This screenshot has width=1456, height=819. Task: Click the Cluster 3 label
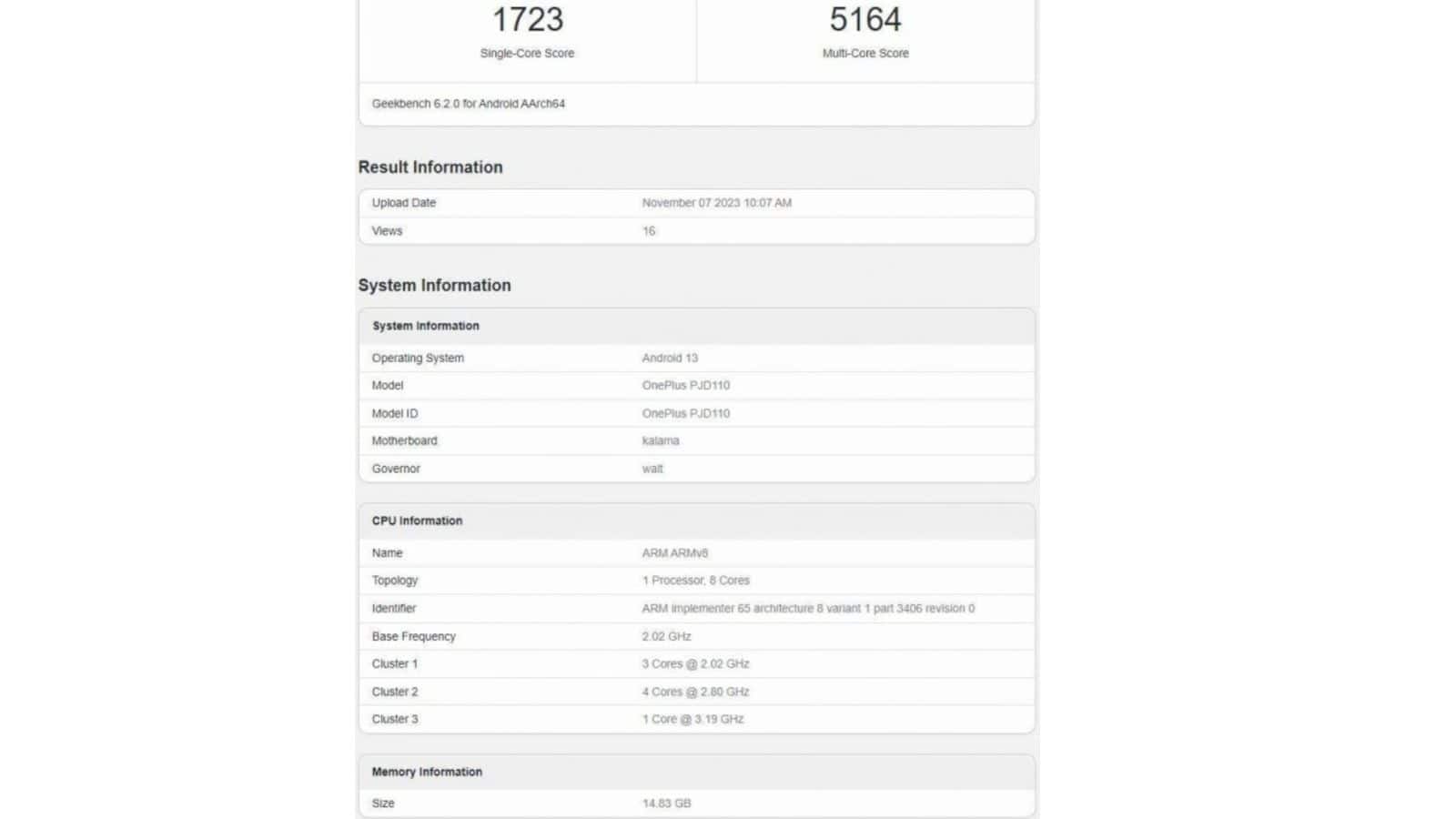(395, 719)
